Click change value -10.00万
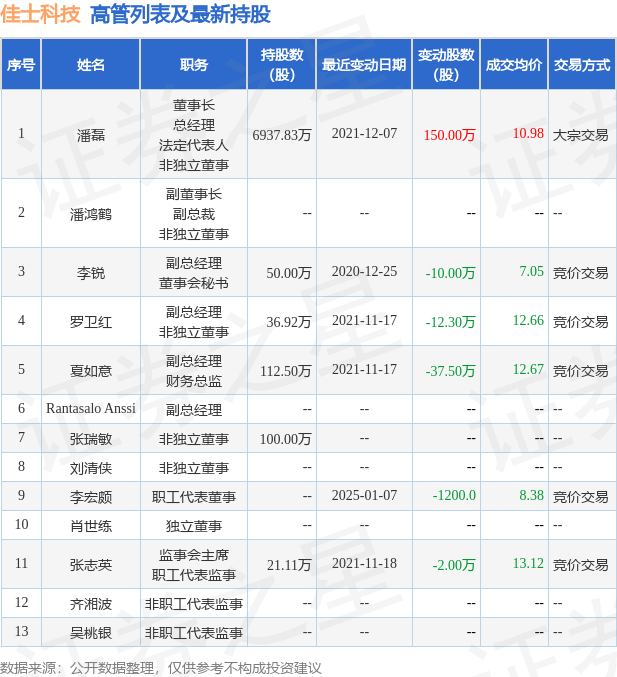This screenshot has width=617, height=677. pyautogui.click(x=450, y=273)
